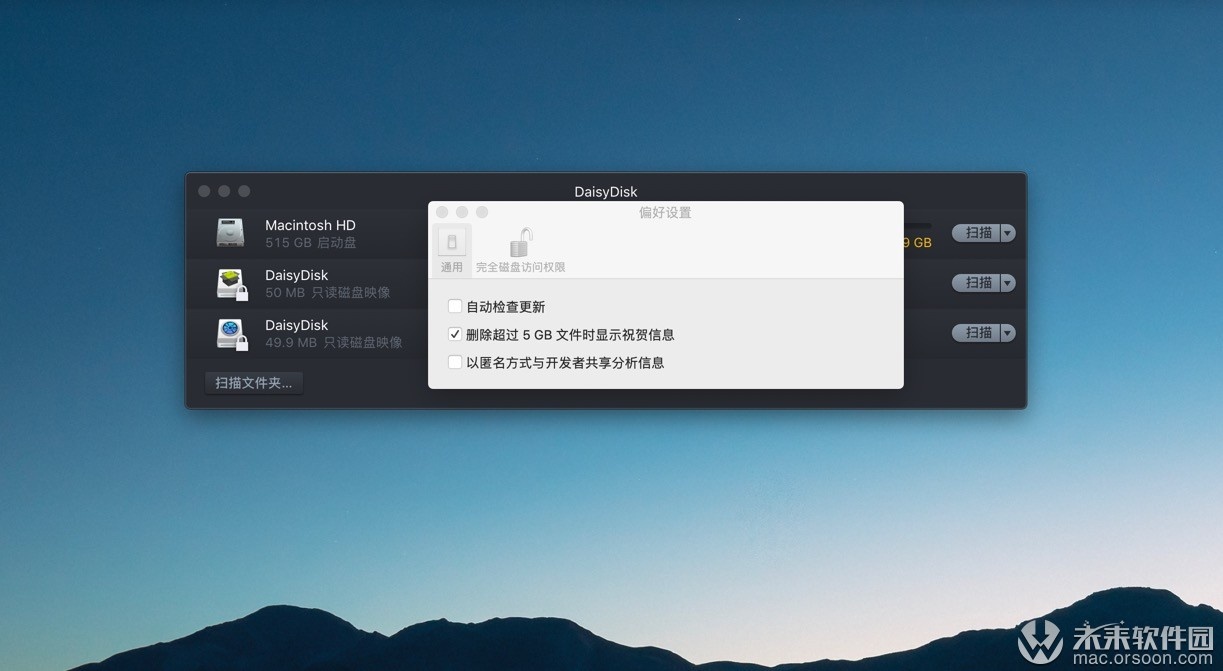
Task: Uncheck the 5 GB deletion congratulation message option
Action: coord(455,334)
